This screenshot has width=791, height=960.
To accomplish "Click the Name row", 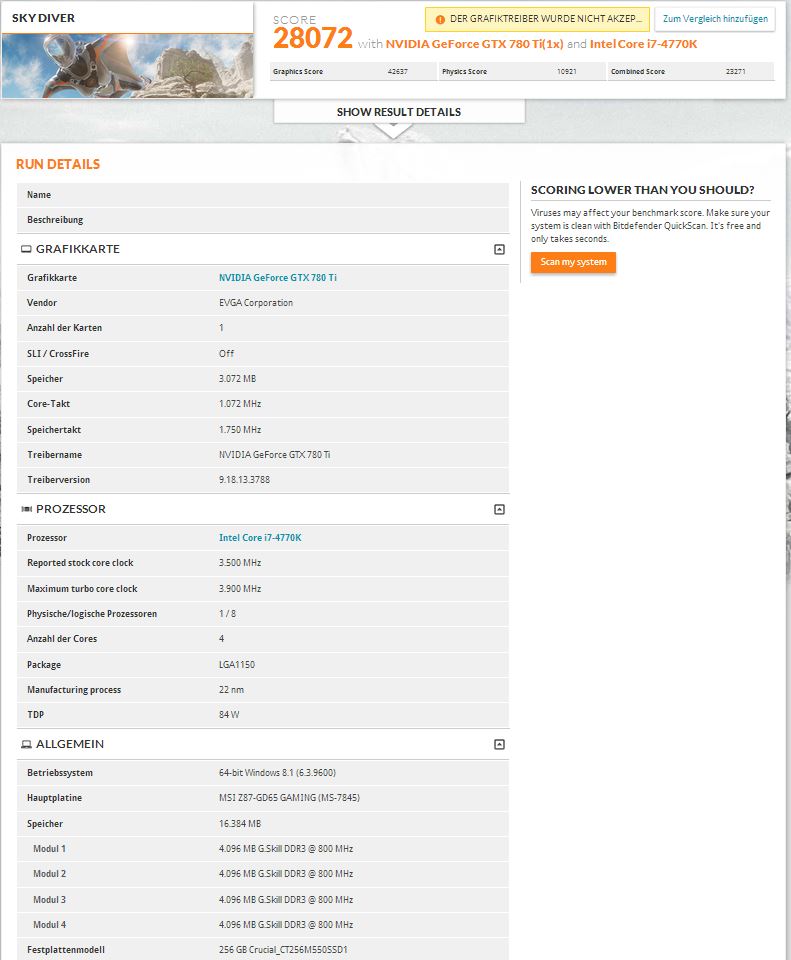I will (x=263, y=195).
